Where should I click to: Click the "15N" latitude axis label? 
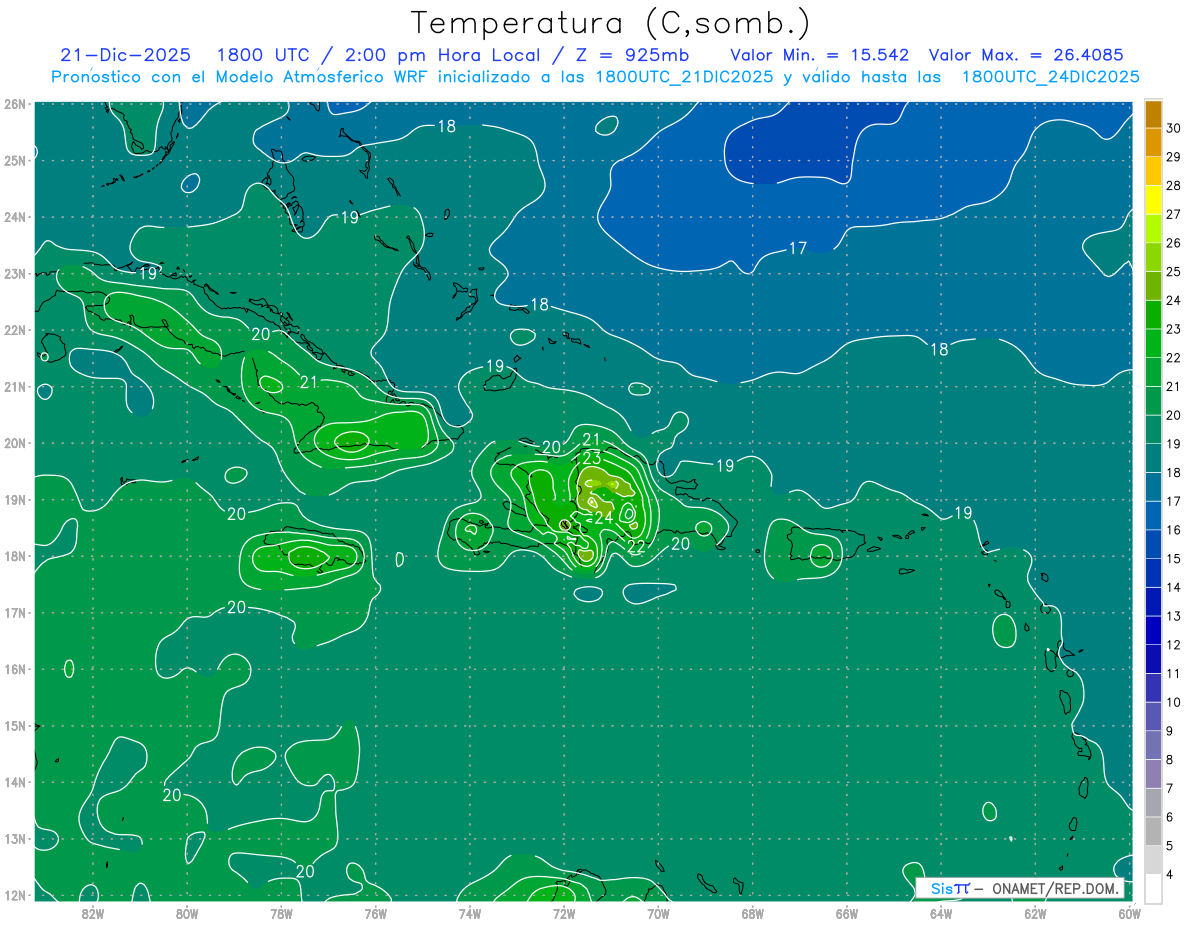click(14, 725)
